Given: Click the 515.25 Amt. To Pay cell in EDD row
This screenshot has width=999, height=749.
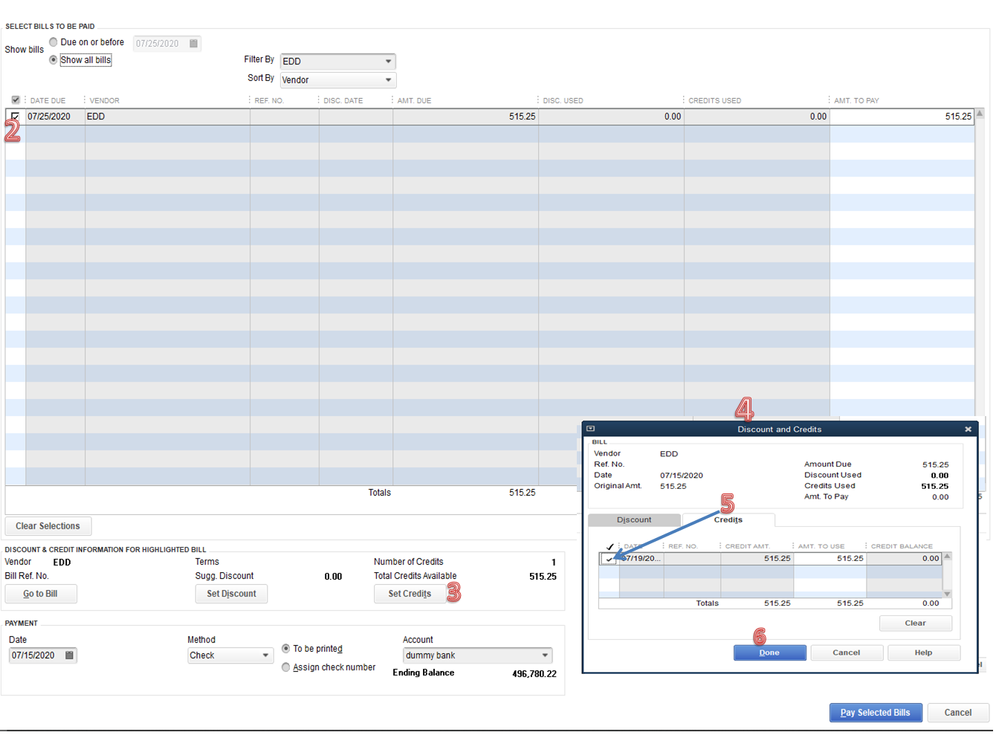Looking at the screenshot, I should (x=902, y=117).
